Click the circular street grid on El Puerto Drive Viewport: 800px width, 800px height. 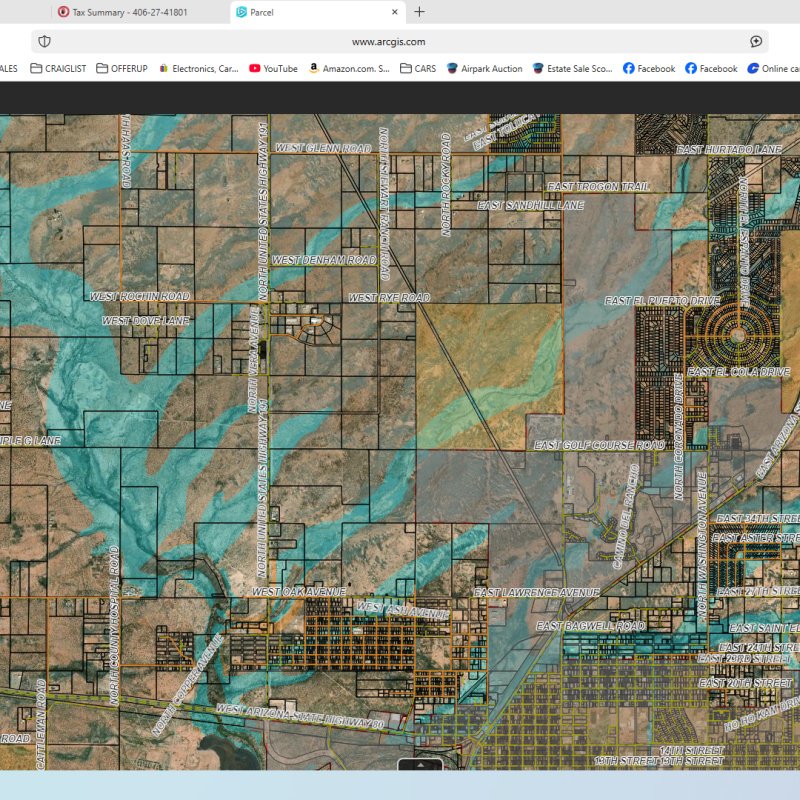(737, 335)
